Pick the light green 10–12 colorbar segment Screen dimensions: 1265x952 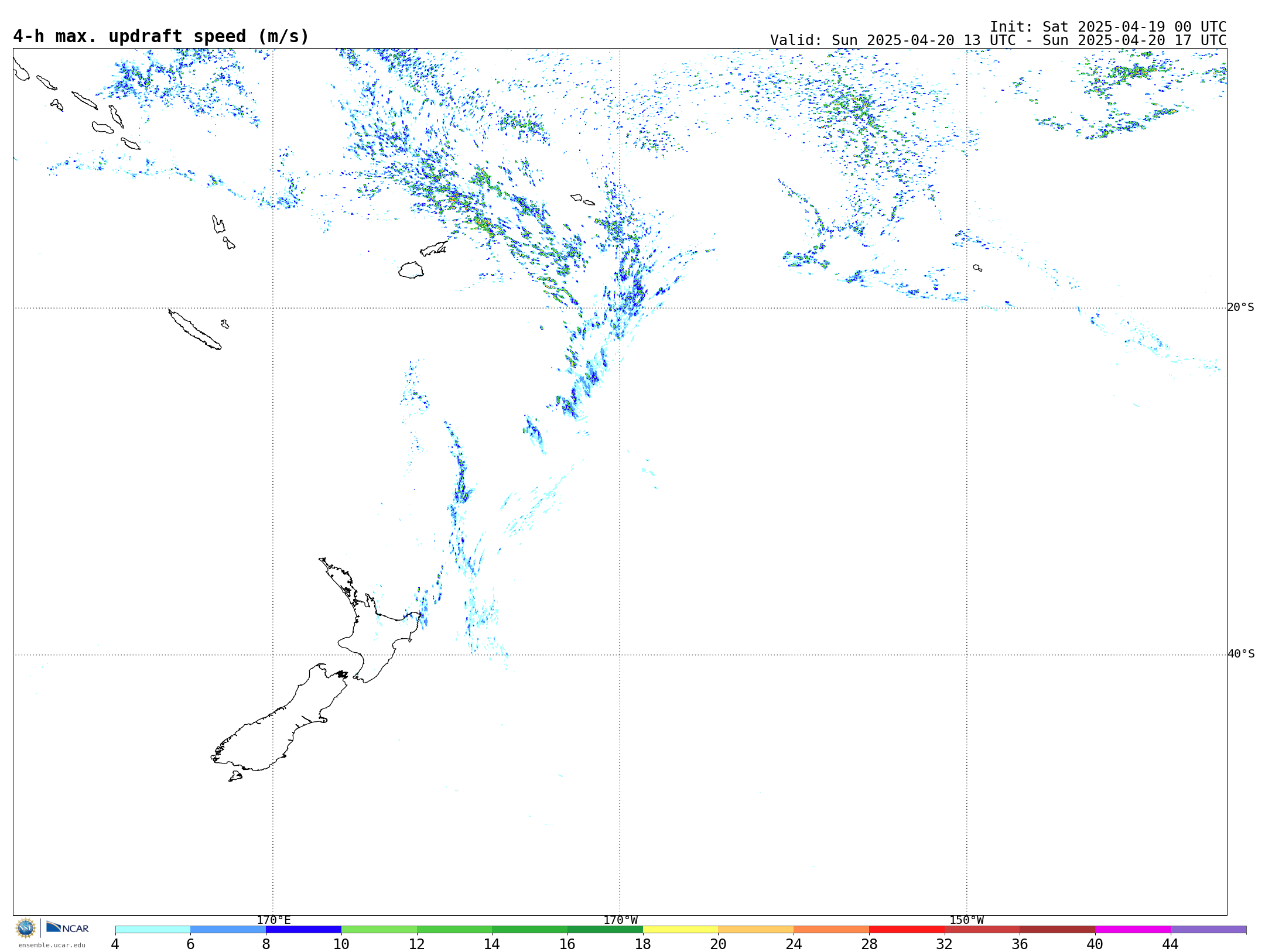[379, 930]
